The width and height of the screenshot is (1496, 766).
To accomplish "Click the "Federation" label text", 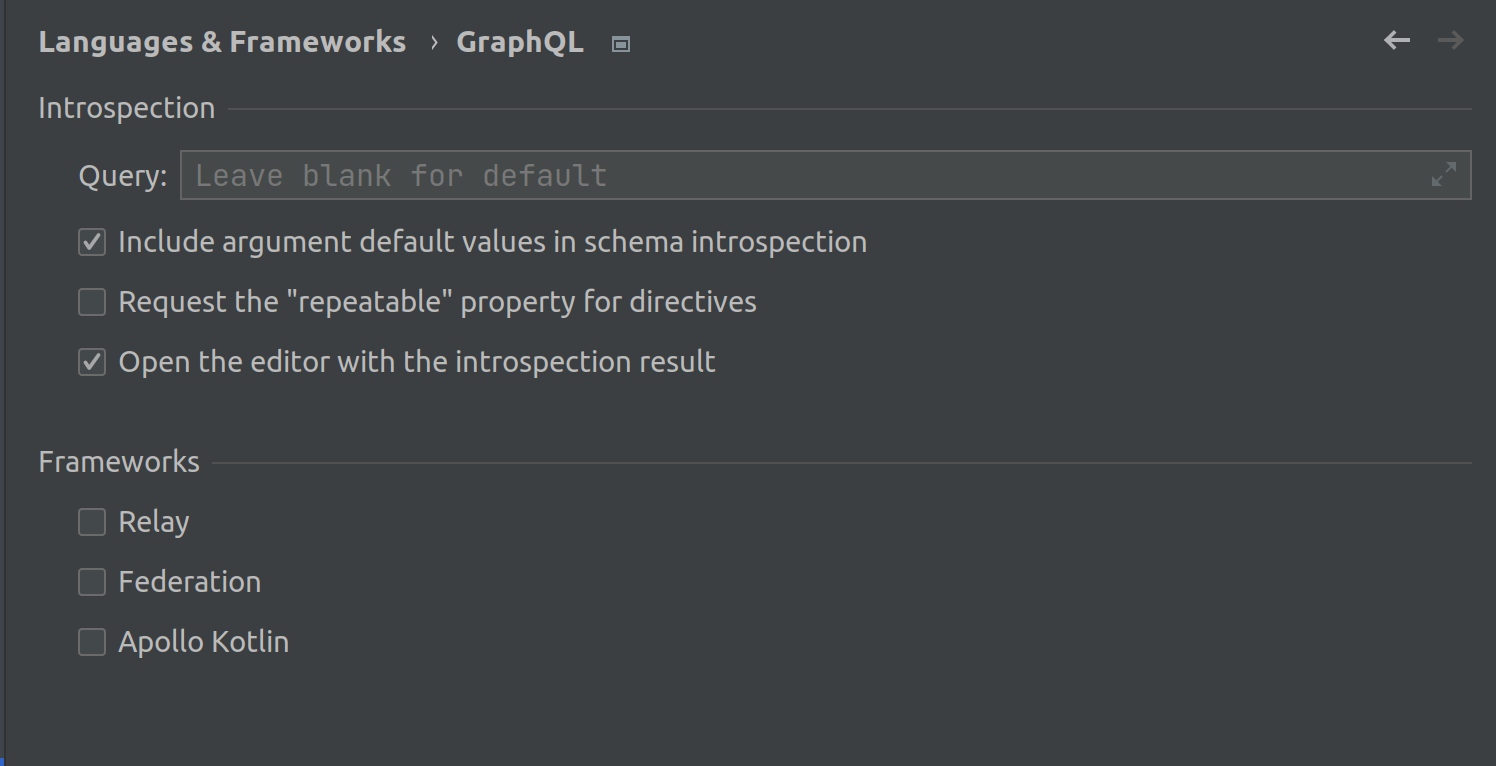I will (190, 582).
